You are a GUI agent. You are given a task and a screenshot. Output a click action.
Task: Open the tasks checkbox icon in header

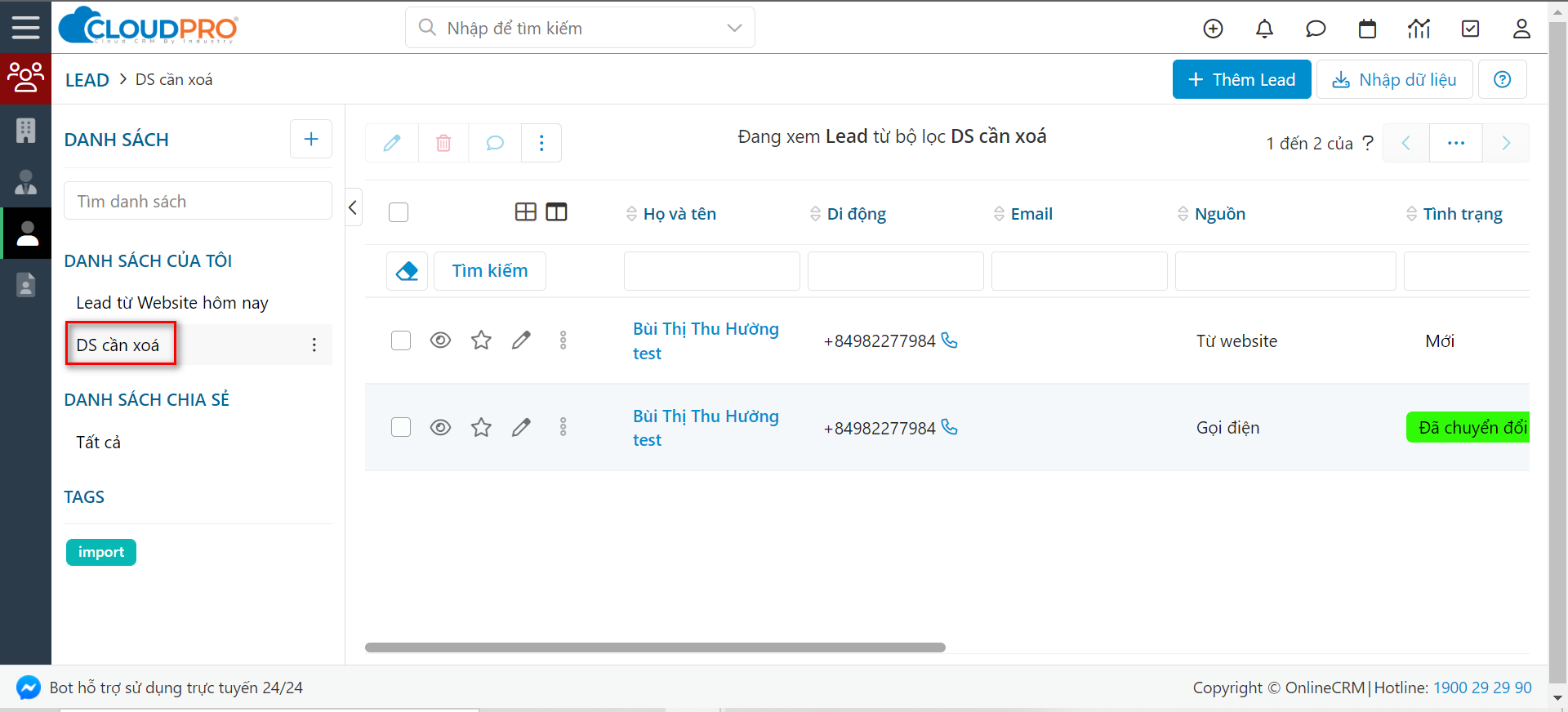1470,29
